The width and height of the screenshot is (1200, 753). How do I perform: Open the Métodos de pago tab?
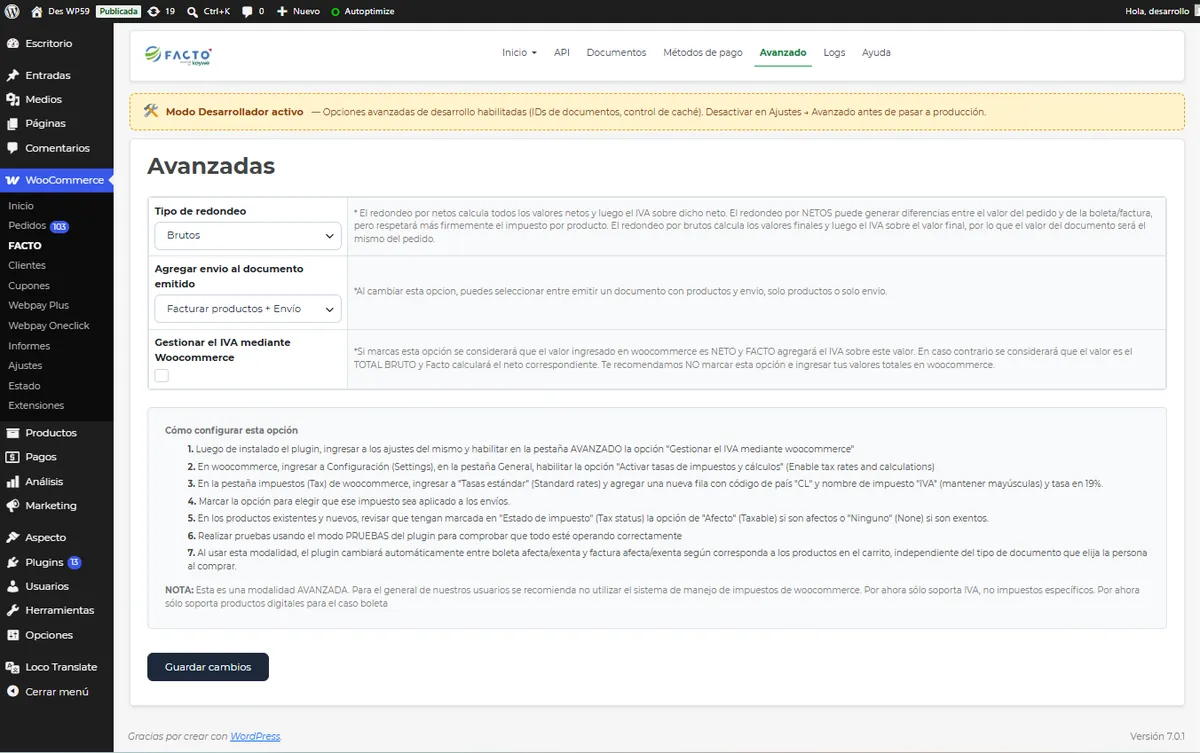click(x=703, y=52)
